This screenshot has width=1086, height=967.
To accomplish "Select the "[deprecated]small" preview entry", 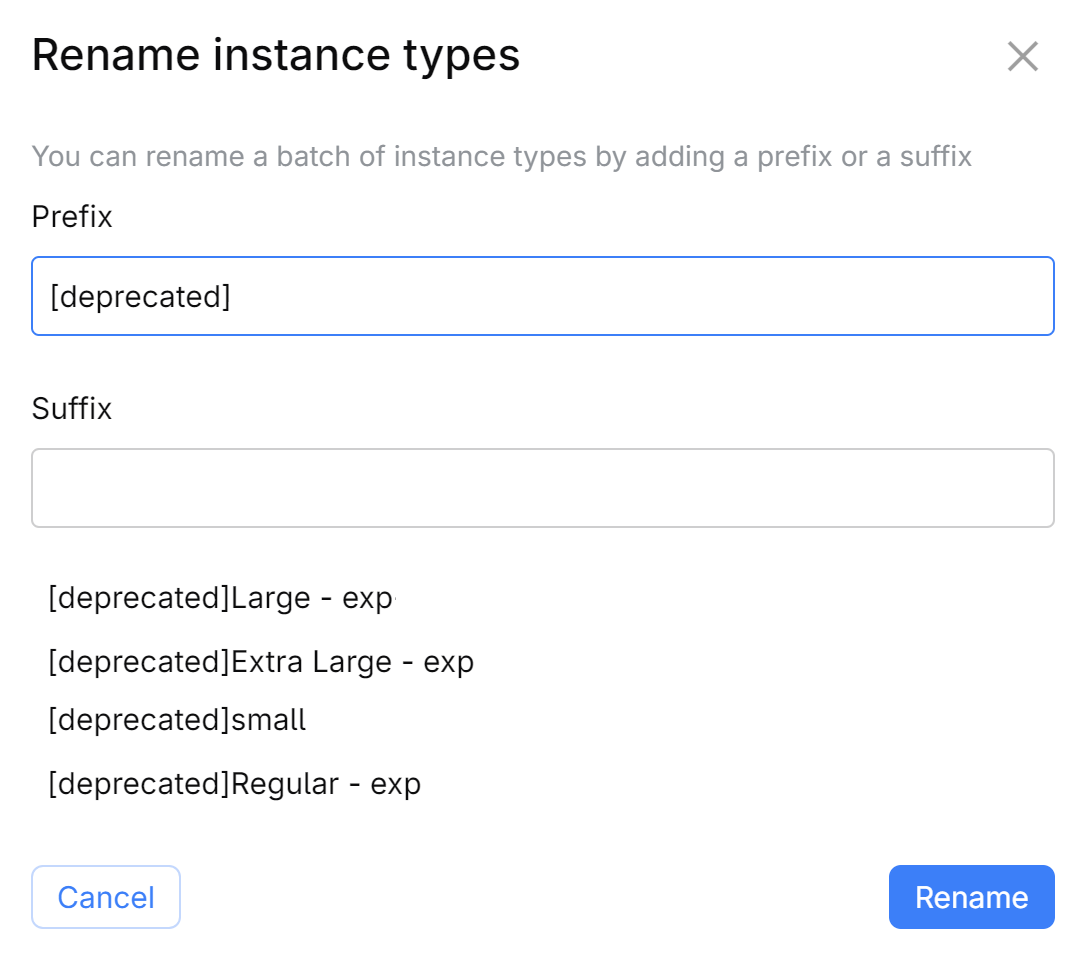I will 177,719.
